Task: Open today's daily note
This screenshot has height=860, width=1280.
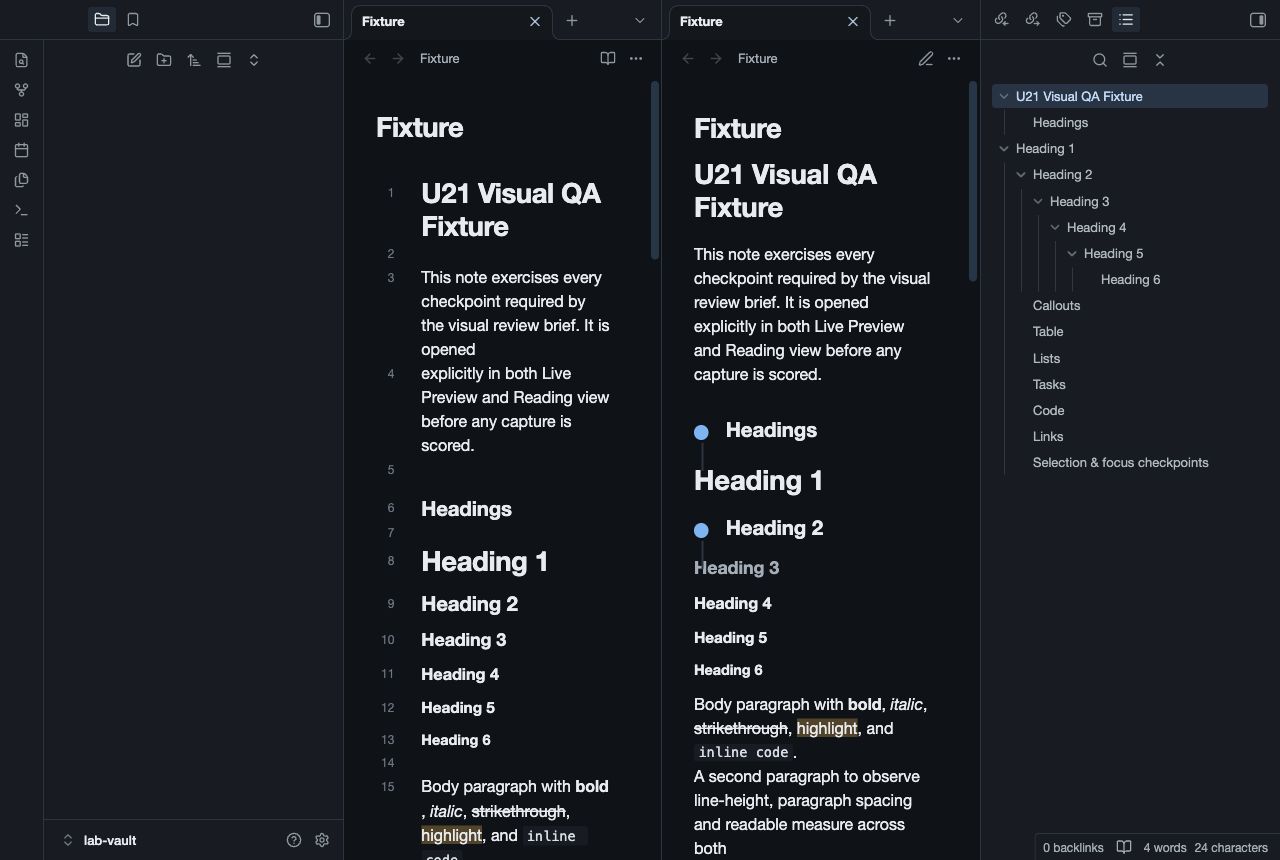Action: pyautogui.click(x=22, y=150)
